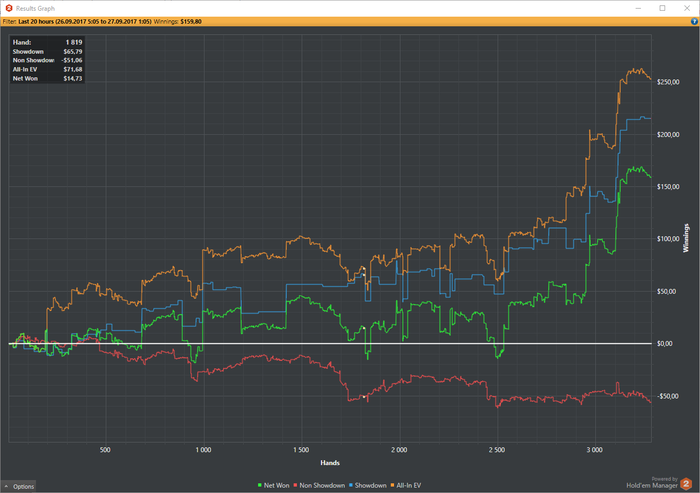This screenshot has width=700, height=493.
Task: Click the Results Graph app icon in title bar
Action: 8,8
